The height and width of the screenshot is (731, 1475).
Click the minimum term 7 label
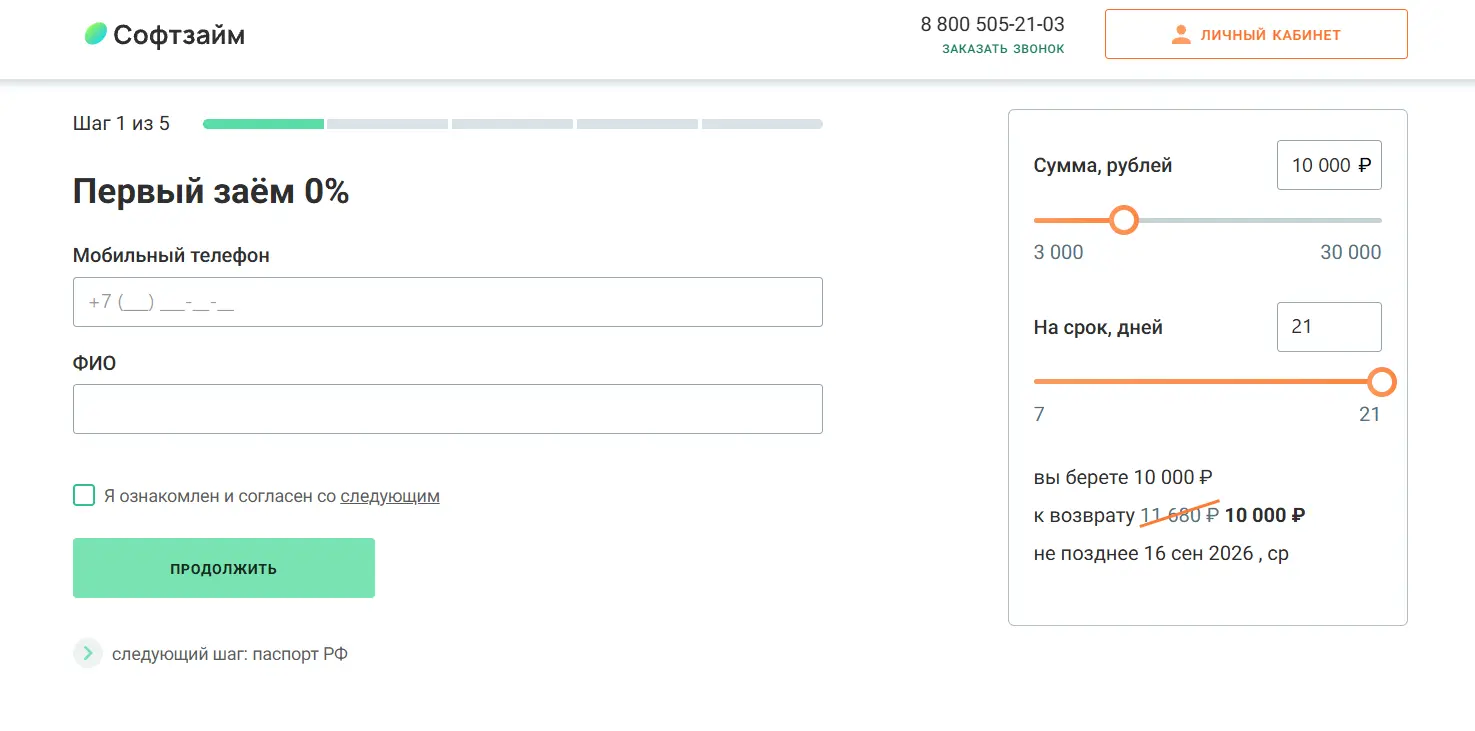click(1039, 414)
